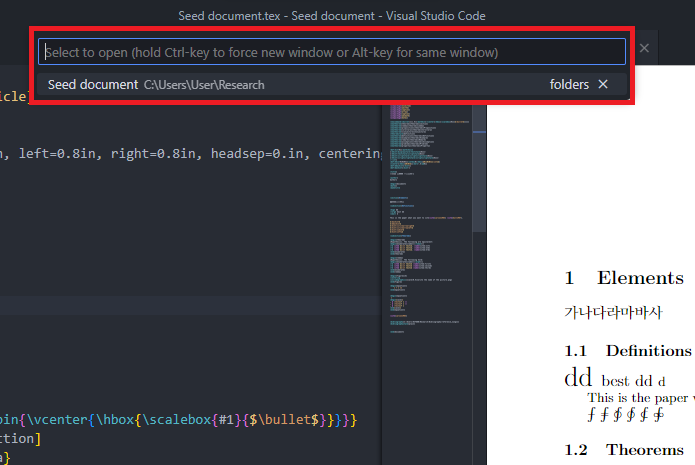
Task: Open the Seed document recent folder entry
Action: click(x=332, y=85)
